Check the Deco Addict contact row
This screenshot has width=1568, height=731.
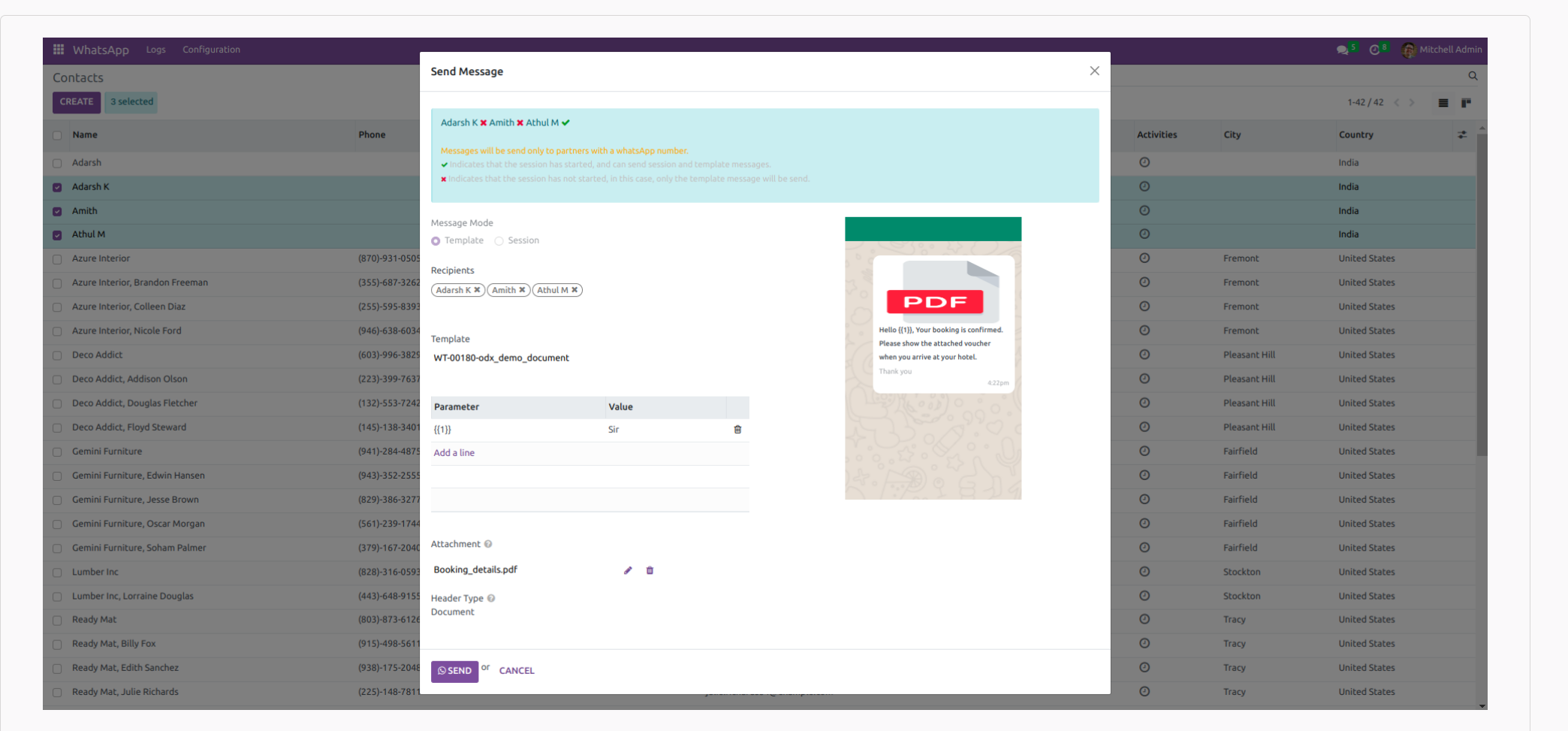click(x=57, y=355)
